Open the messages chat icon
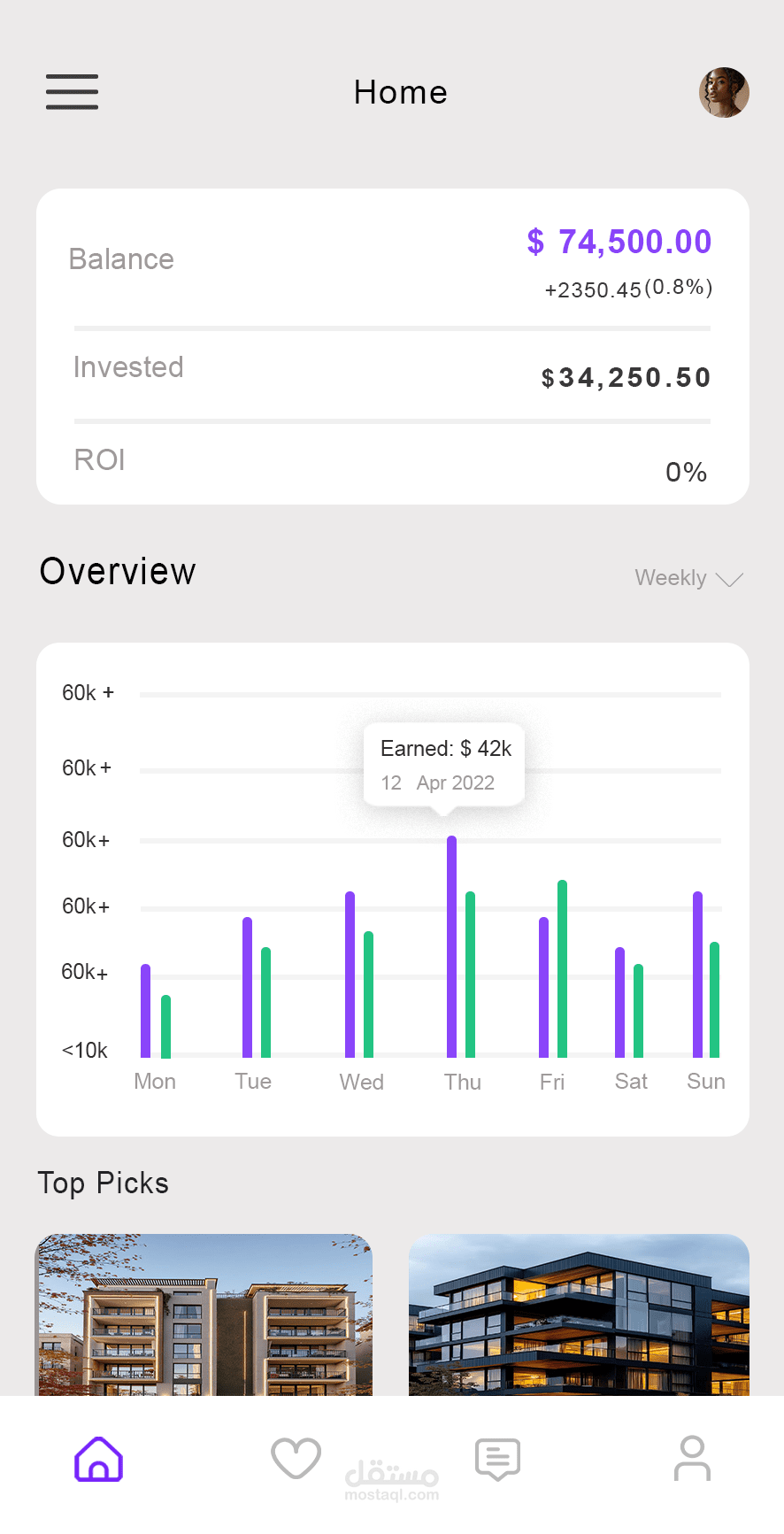784x1534 pixels. coord(497,1459)
